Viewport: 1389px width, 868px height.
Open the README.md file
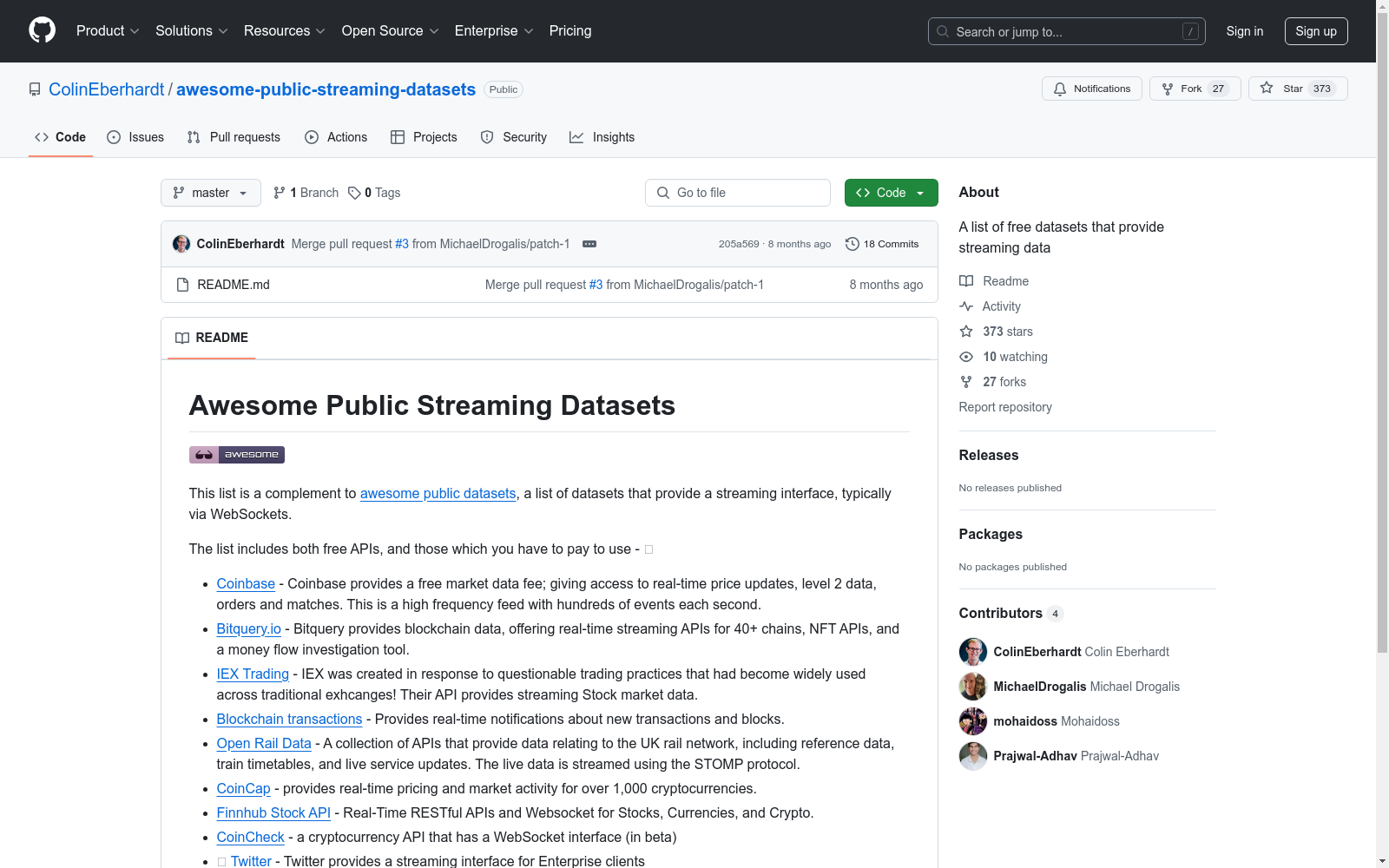[x=234, y=285]
